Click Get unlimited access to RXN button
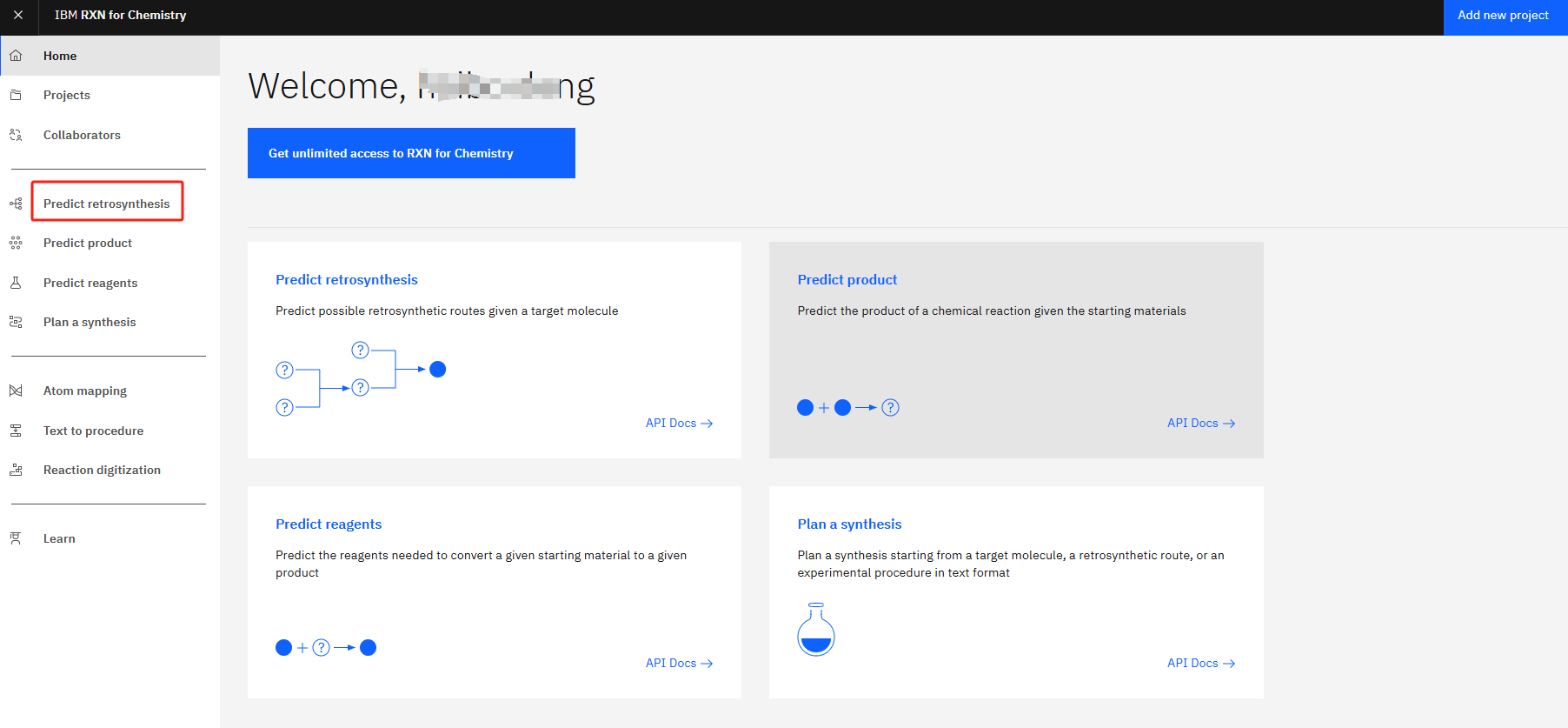1568x728 pixels. tap(411, 153)
